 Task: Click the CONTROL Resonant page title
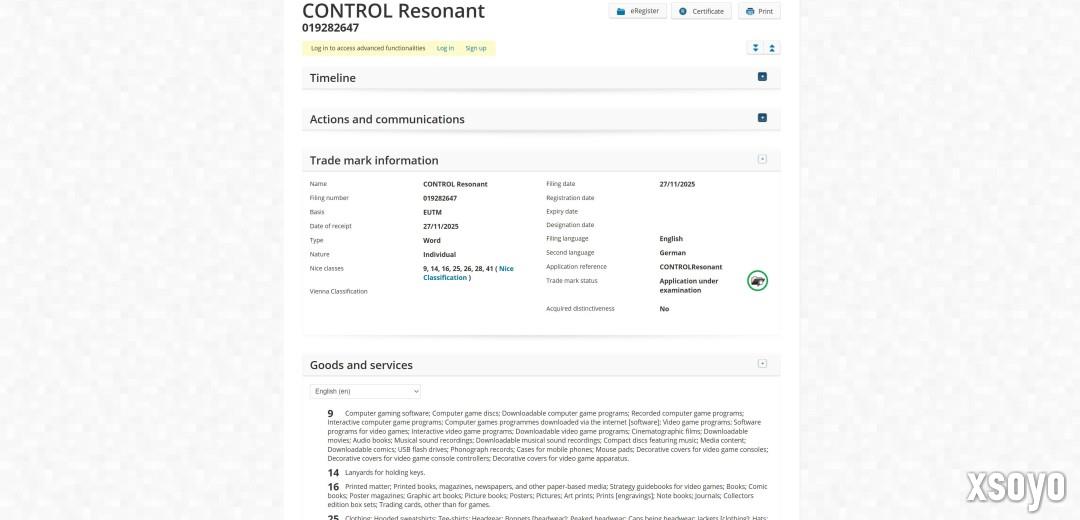(x=393, y=11)
